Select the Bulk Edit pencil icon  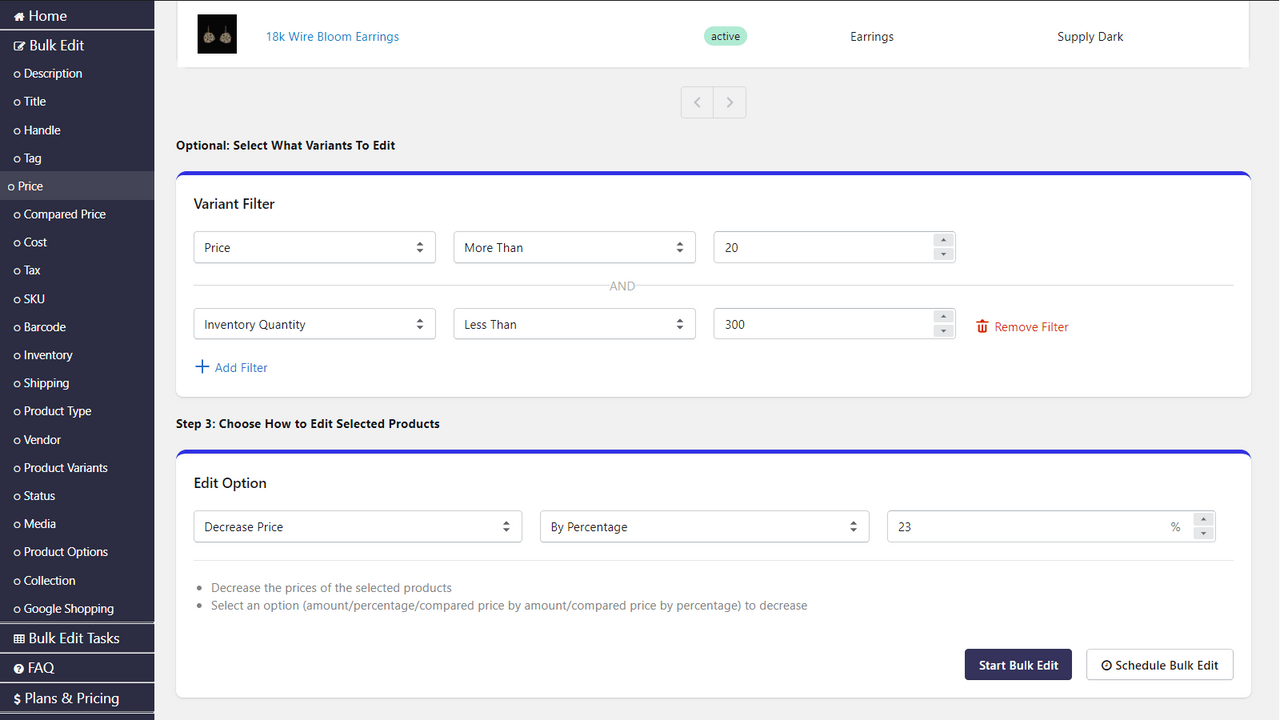(18, 44)
